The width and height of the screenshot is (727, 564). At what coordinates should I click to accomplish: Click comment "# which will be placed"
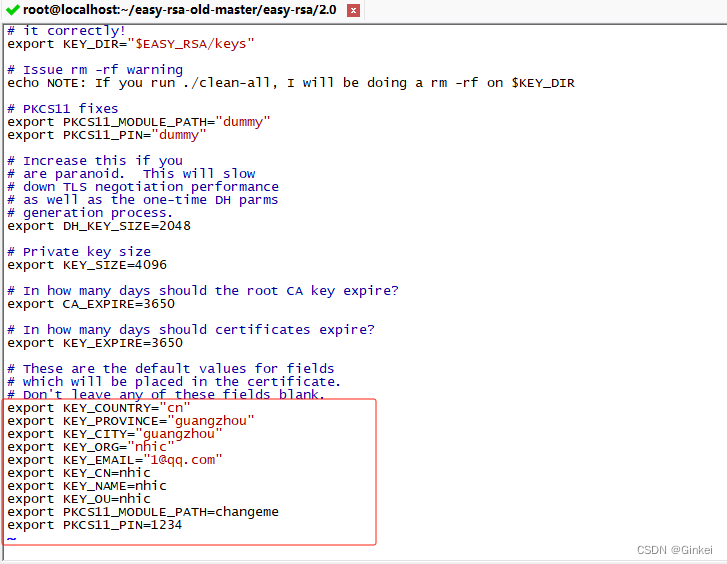click(174, 381)
